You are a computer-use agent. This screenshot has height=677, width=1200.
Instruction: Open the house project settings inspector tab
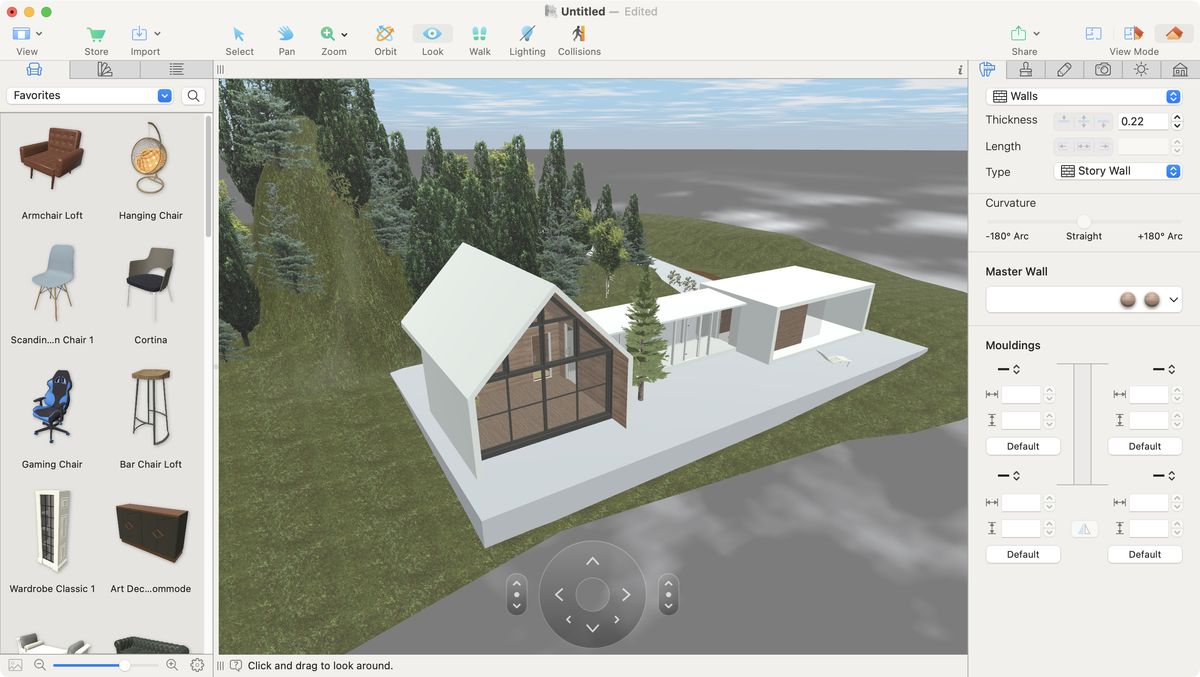pyautogui.click(x=1180, y=69)
